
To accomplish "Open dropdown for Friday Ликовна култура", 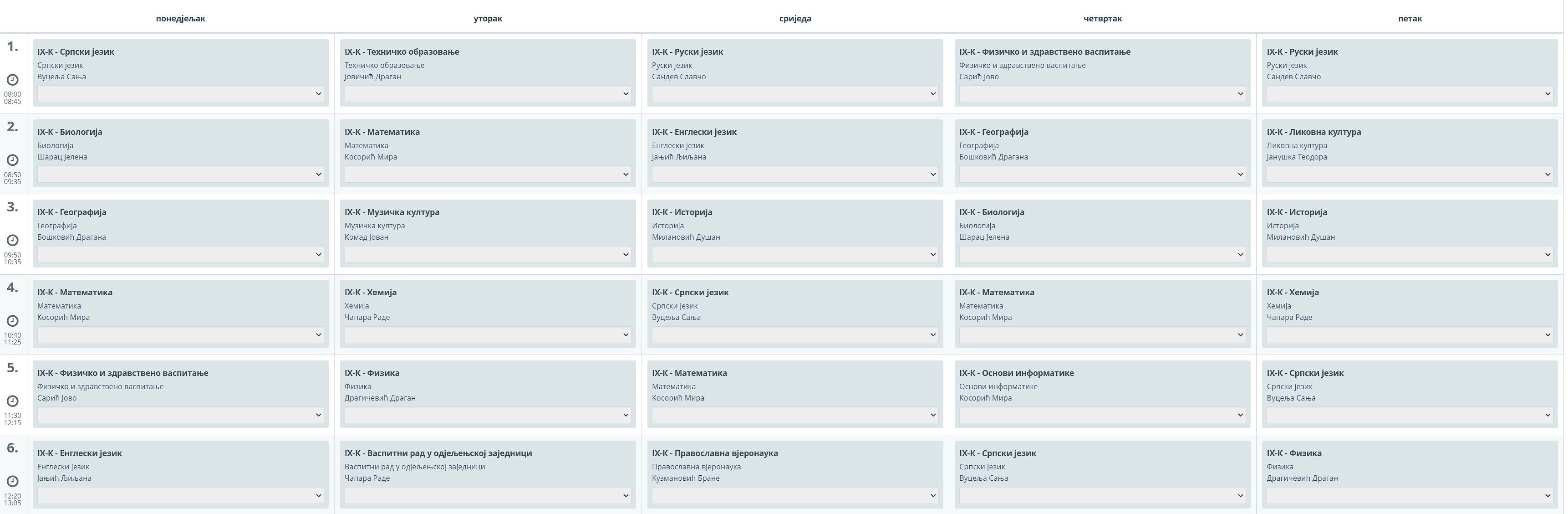I will point(1410,174).
